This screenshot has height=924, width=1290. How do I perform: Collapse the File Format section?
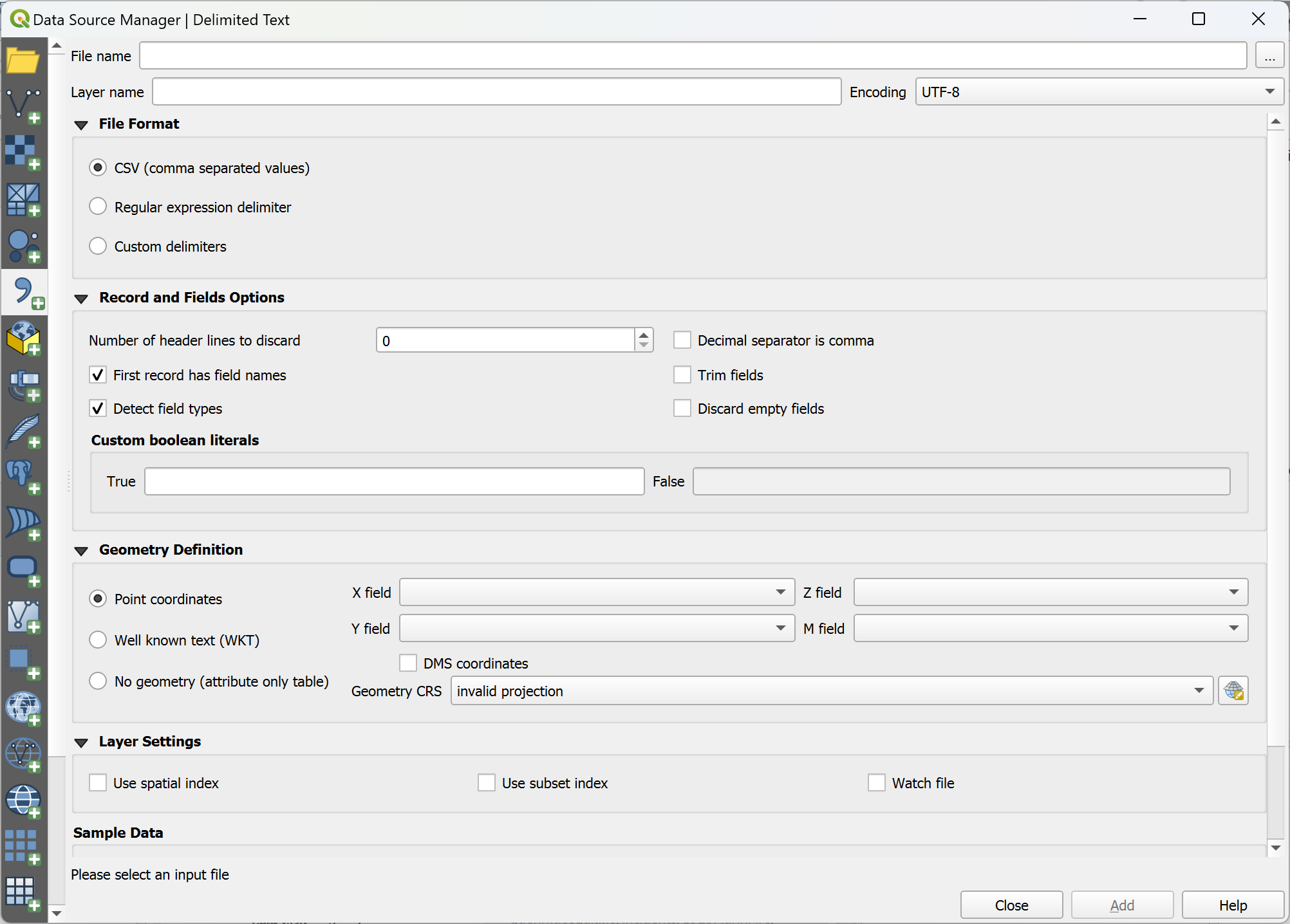pos(81,125)
